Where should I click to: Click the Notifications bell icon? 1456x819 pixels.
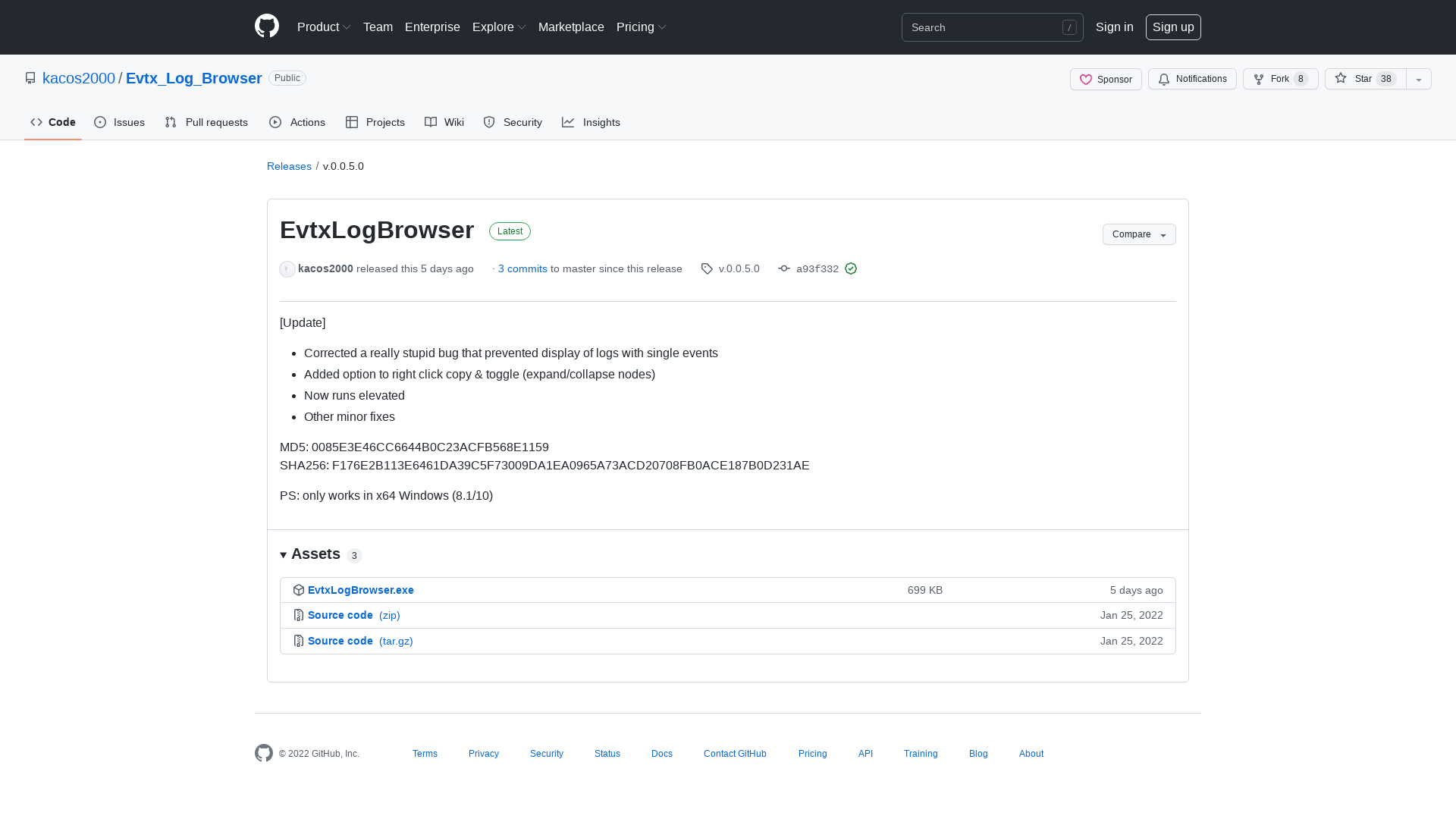pyautogui.click(x=1163, y=79)
